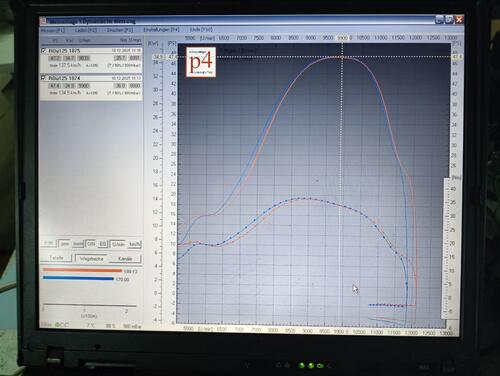Viewport: 500px width, 376px height.
Task: Click the Ende [F10] menu item
Action: coord(201,30)
